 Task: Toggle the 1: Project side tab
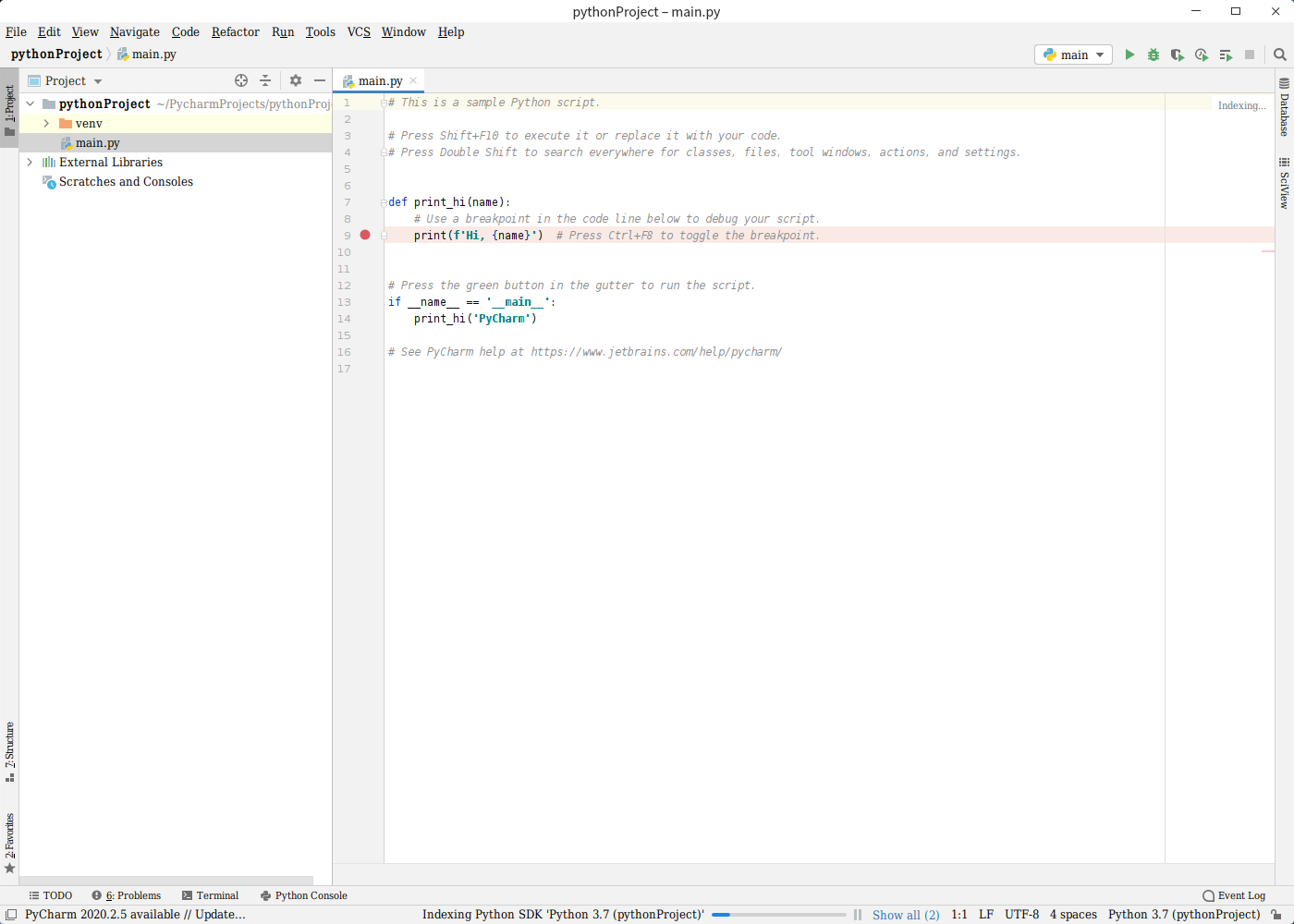[9, 110]
